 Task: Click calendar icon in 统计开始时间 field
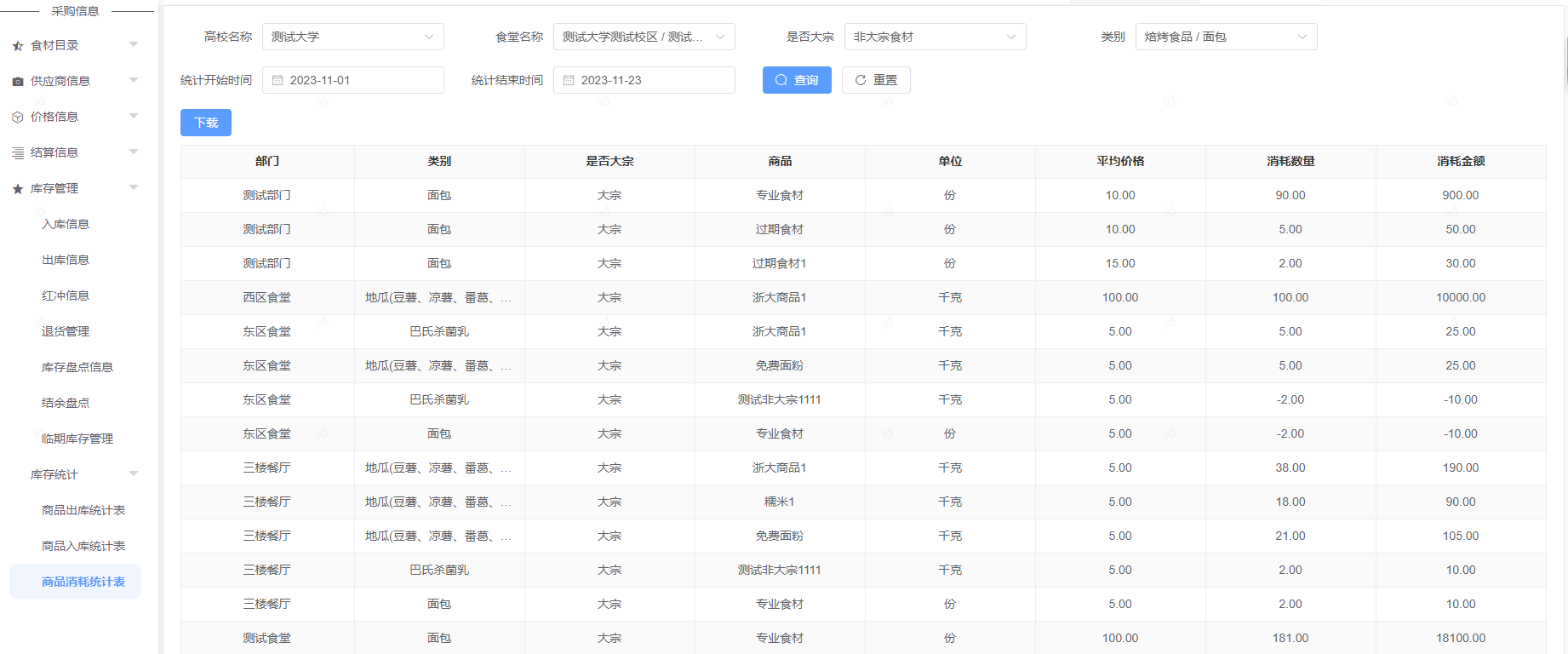278,80
